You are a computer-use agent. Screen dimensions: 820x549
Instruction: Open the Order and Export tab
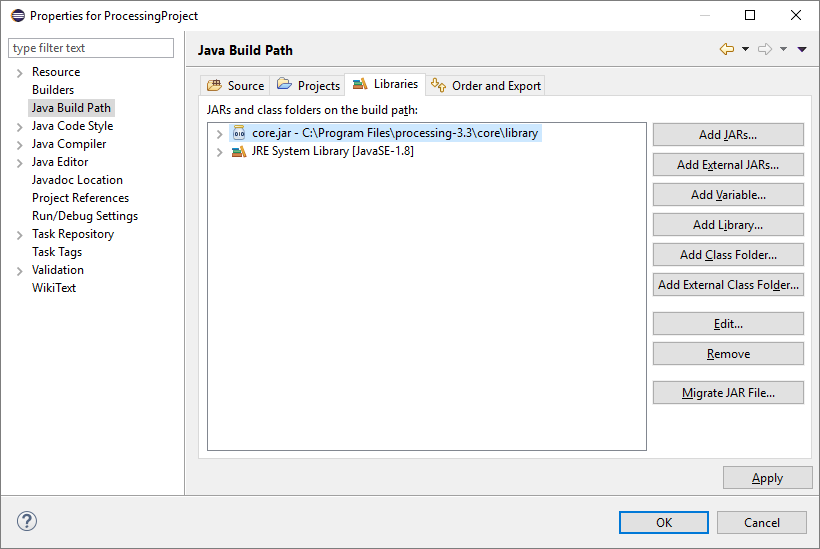[486, 85]
